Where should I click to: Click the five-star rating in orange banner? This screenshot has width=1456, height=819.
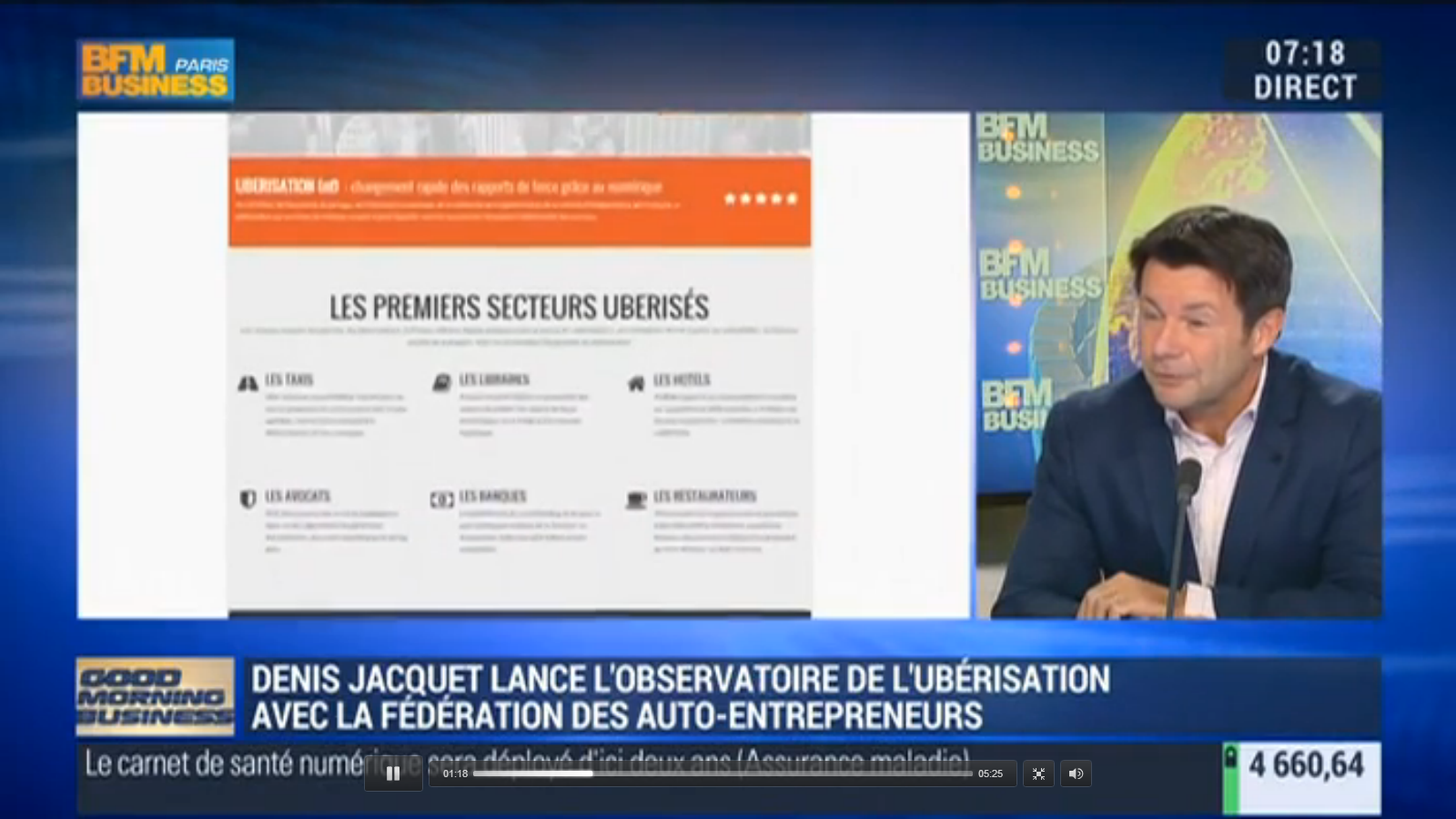[x=761, y=198]
